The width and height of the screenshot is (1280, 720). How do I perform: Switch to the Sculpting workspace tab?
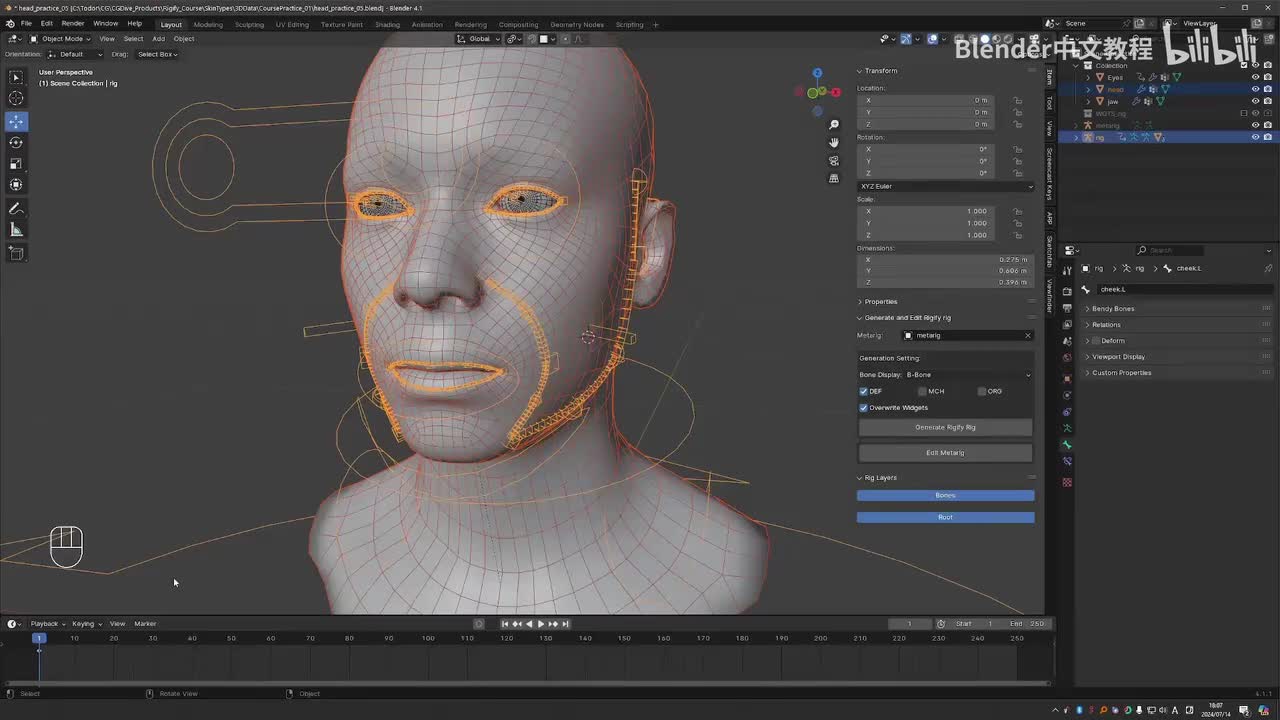click(249, 24)
